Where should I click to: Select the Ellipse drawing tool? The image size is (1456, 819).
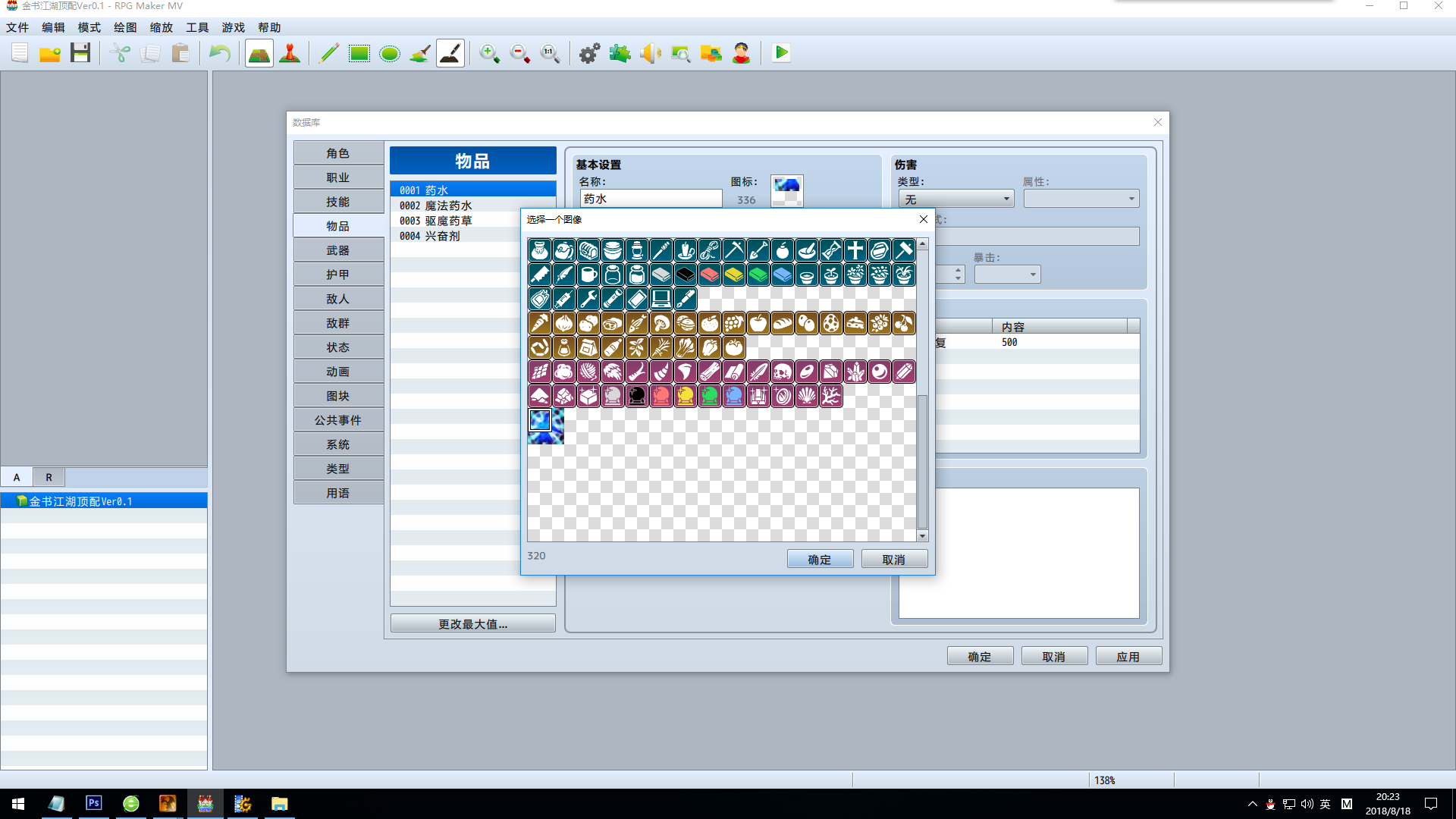tap(390, 53)
